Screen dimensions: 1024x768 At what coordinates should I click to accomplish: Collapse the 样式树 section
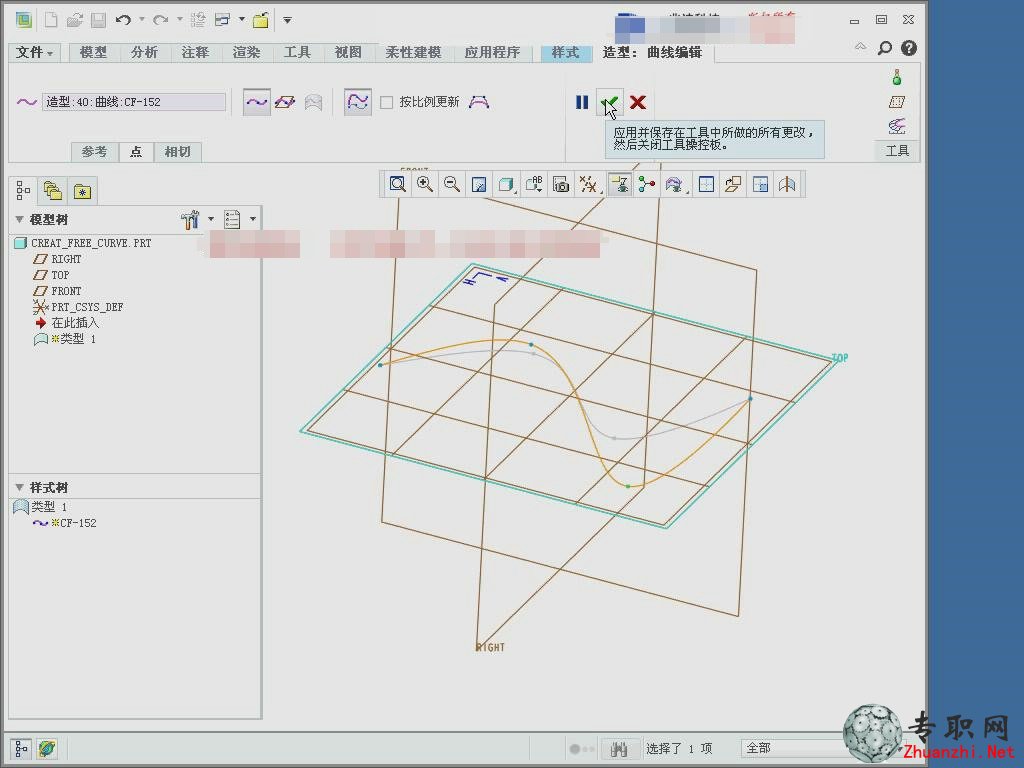coord(19,487)
